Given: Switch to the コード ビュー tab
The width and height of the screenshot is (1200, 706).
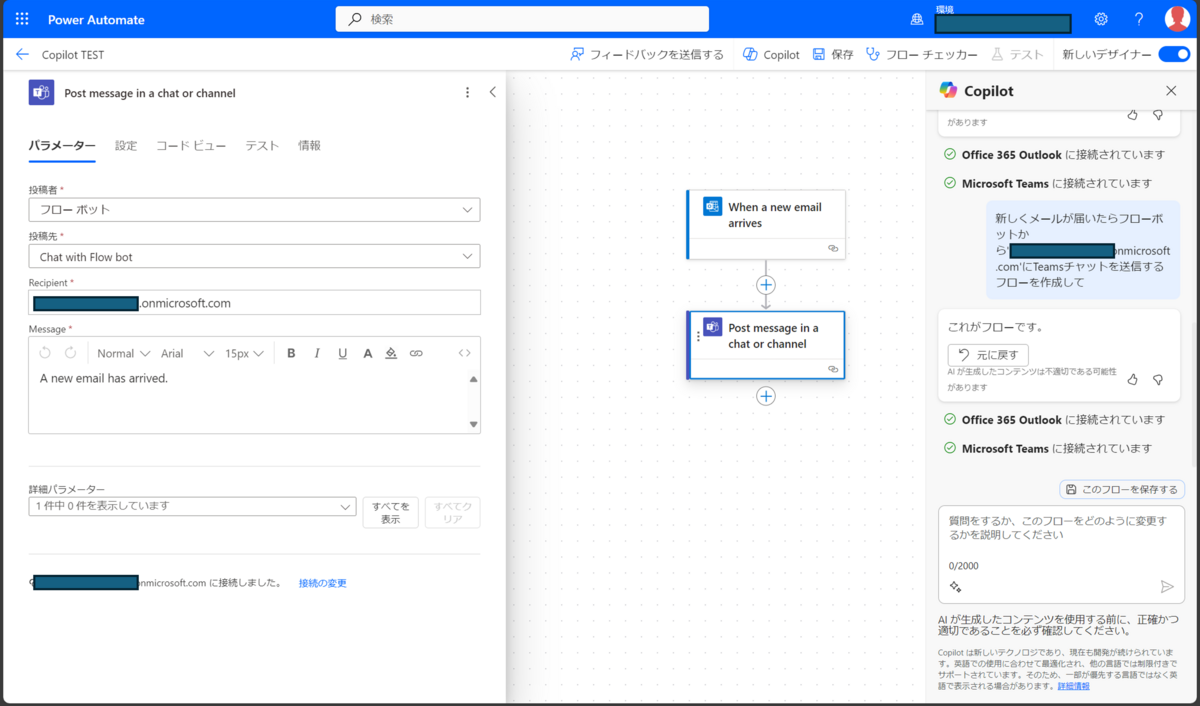Looking at the screenshot, I should coord(191,146).
